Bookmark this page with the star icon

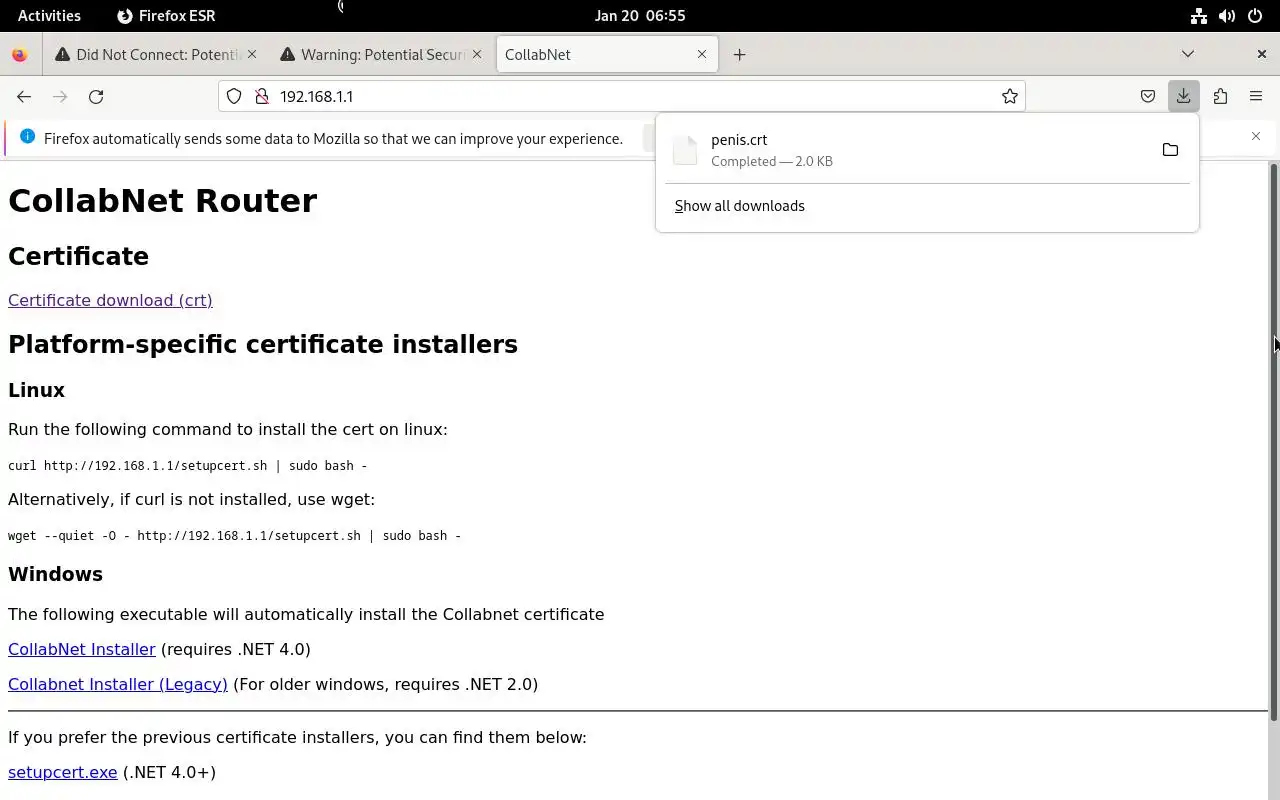pos(1010,96)
